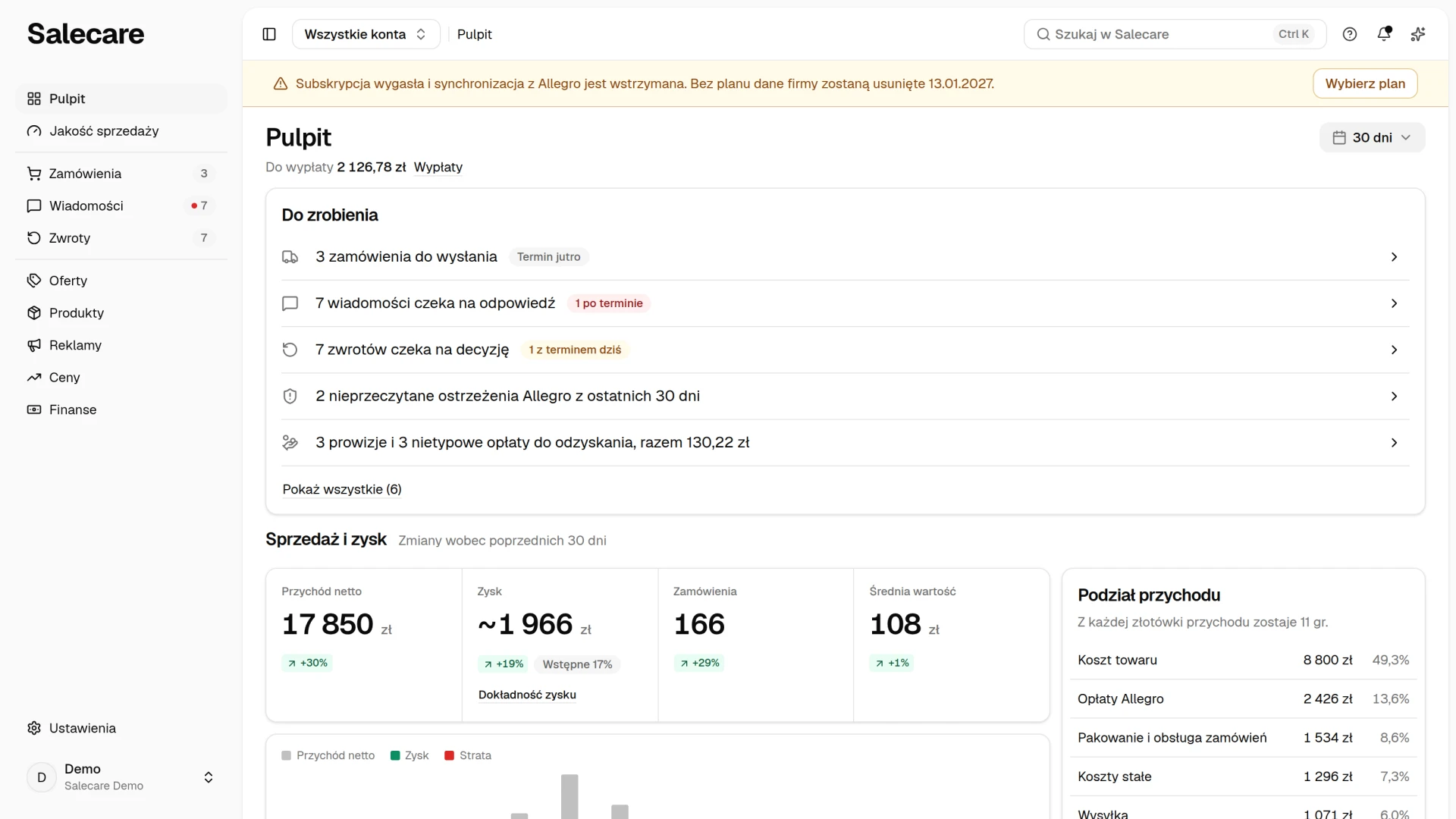The width and height of the screenshot is (1456, 819).
Task: Click the Pulpit breadcrumb label
Action: click(475, 34)
